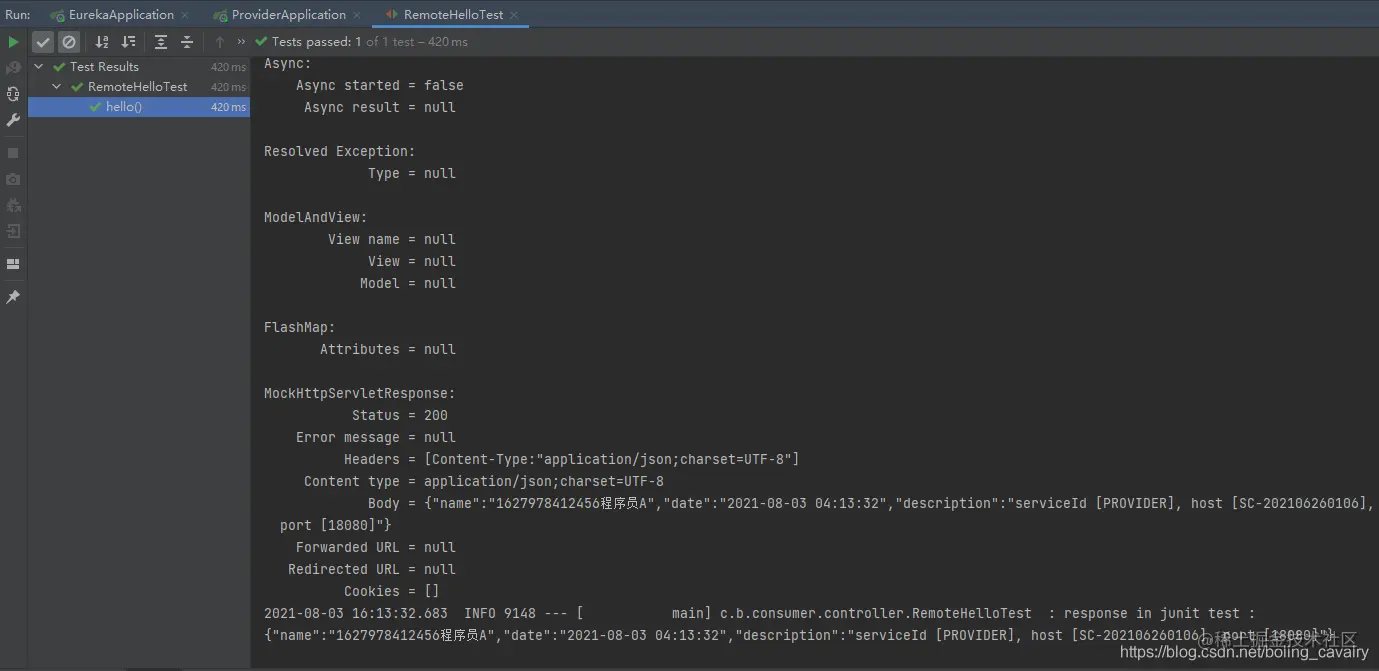This screenshot has height=671, width=1379.
Task: Select the hello() test row
Action: coord(139,107)
